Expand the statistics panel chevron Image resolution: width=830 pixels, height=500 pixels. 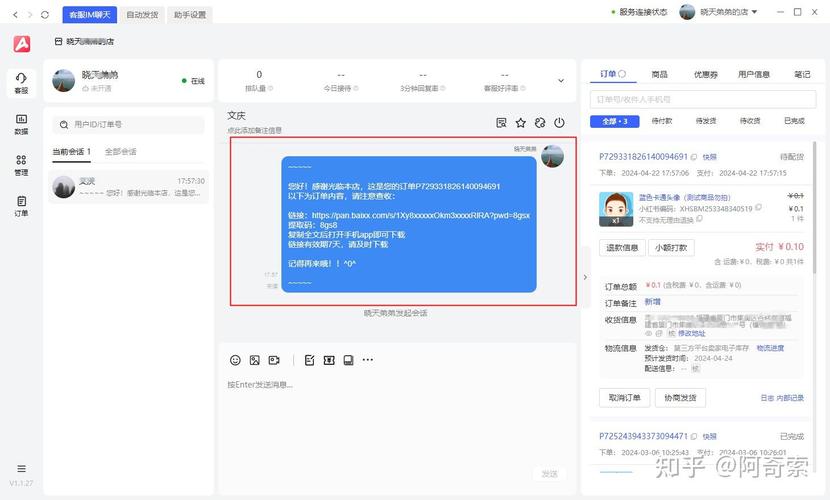click(x=560, y=81)
